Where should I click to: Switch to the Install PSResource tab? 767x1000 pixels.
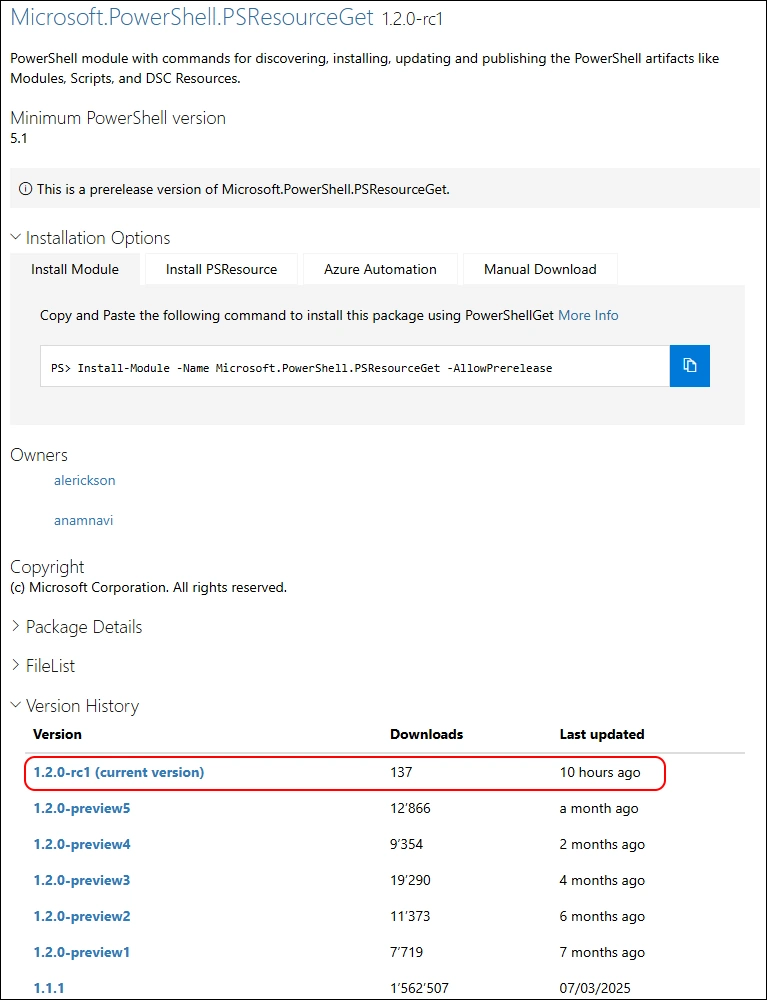[x=221, y=269]
